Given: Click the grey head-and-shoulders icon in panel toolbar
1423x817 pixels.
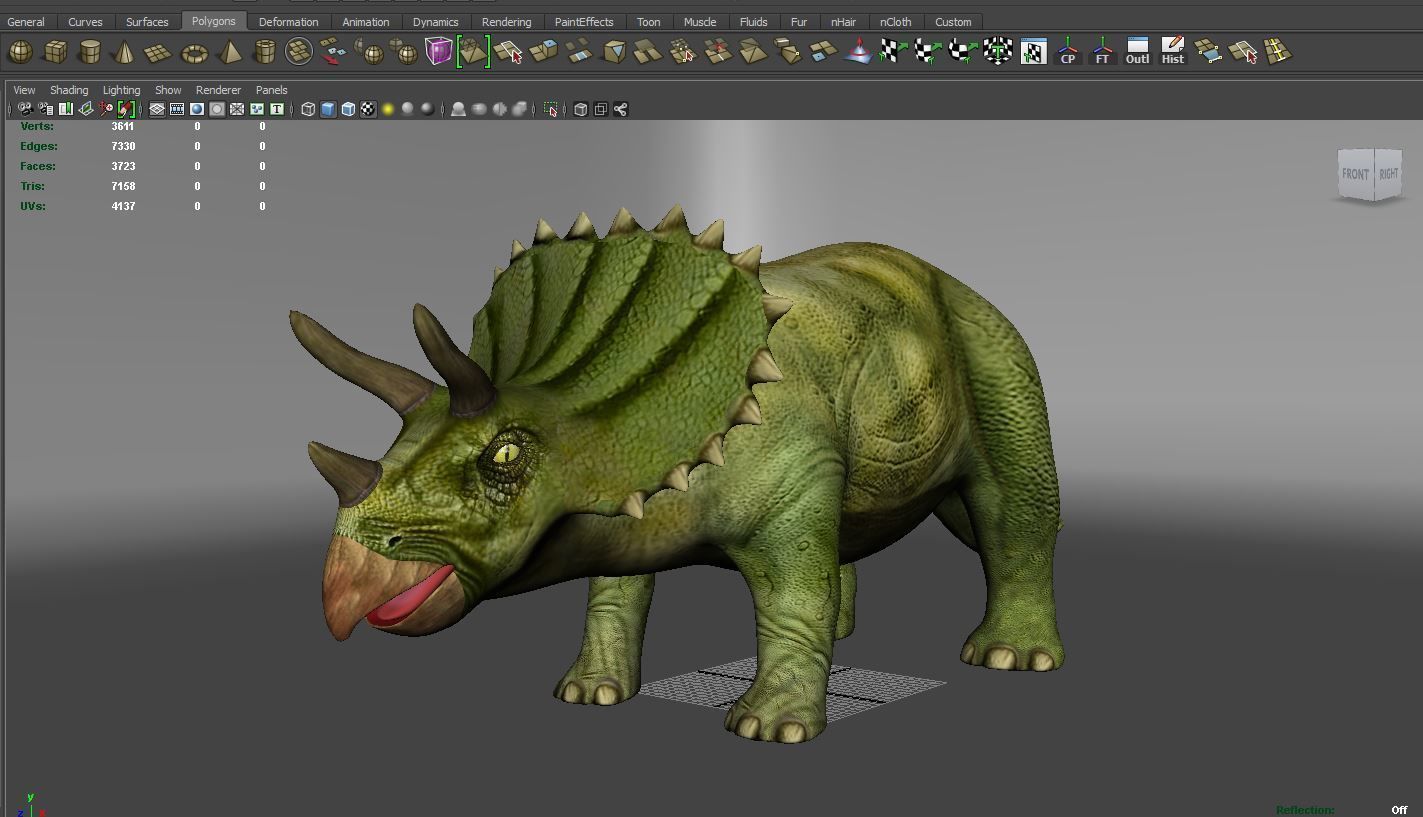Looking at the screenshot, I should point(458,109).
